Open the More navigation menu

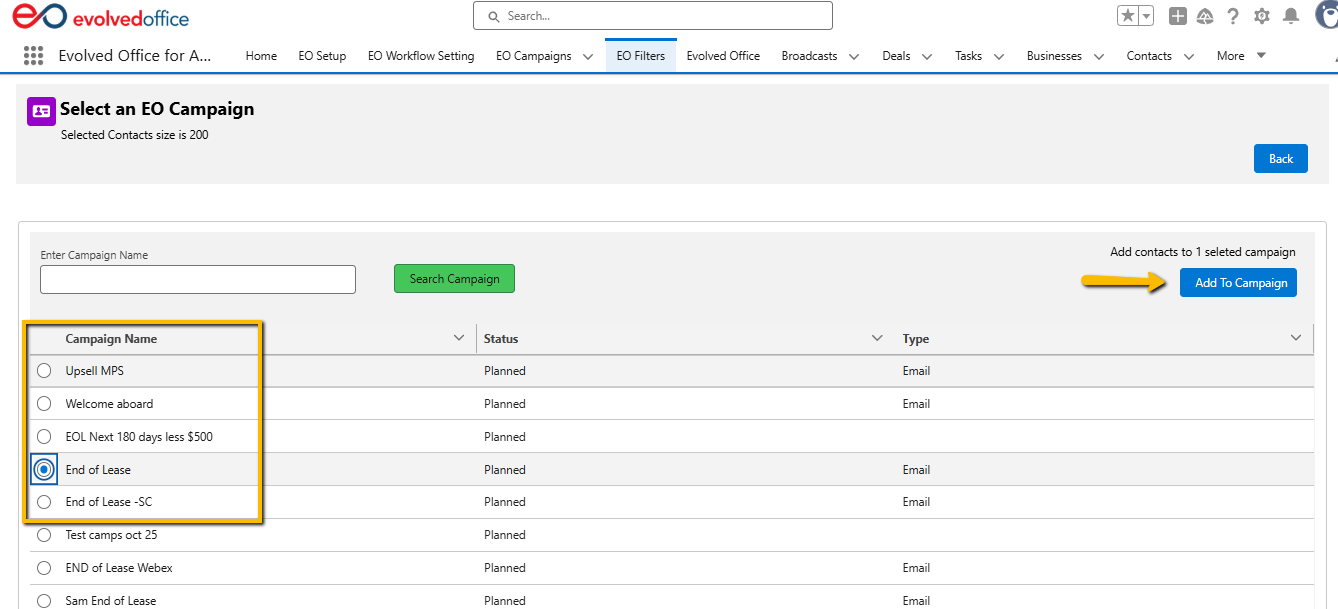click(1241, 56)
